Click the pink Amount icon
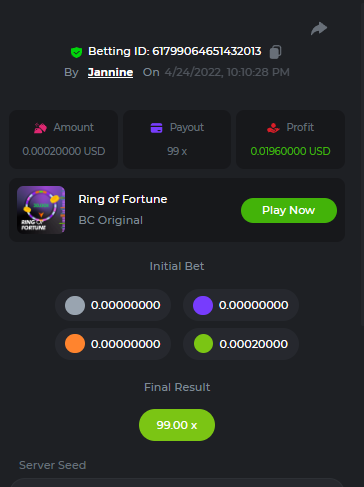The height and width of the screenshot is (487, 364). 40,128
